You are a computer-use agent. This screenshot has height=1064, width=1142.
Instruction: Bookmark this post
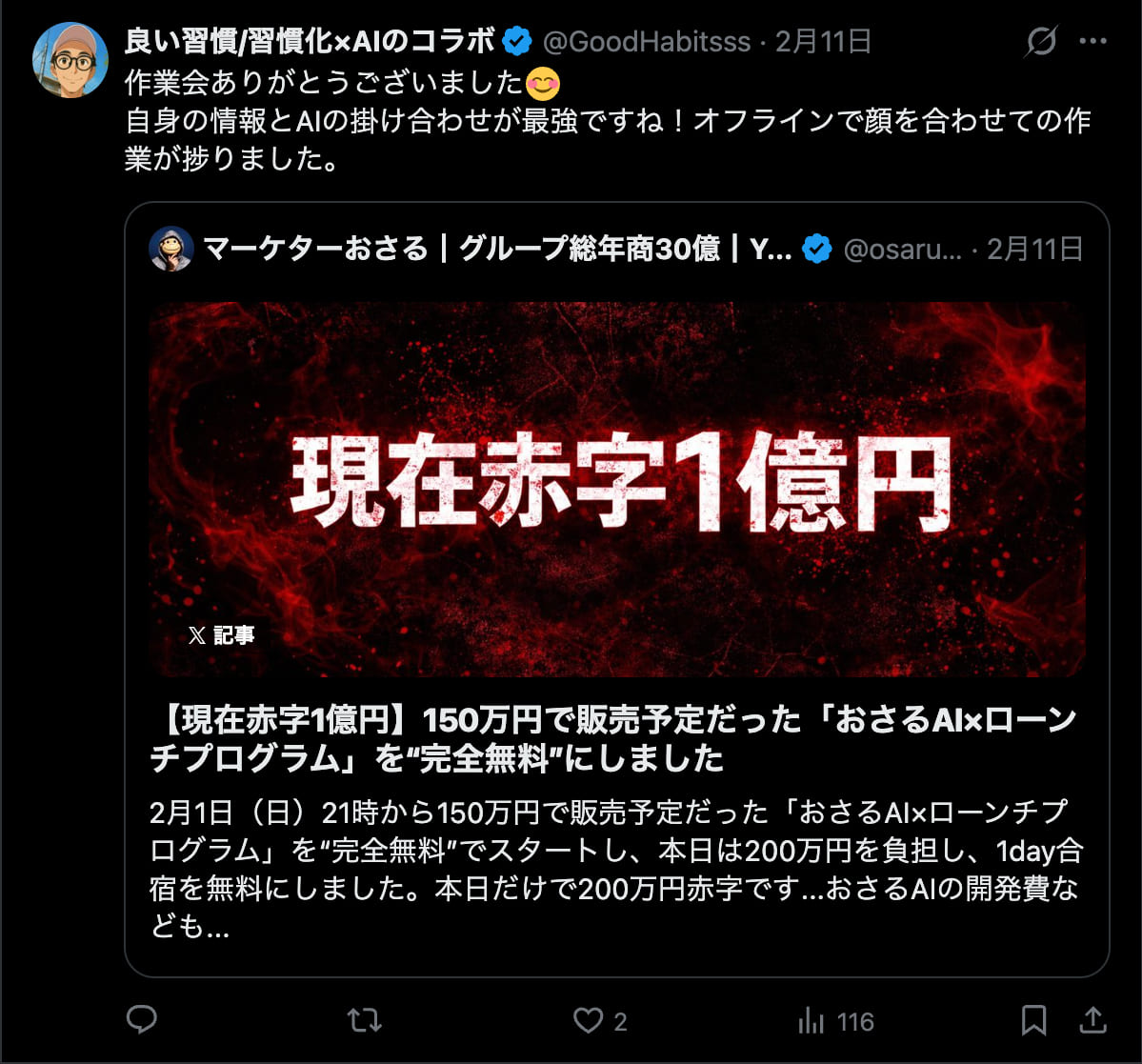1033,1019
